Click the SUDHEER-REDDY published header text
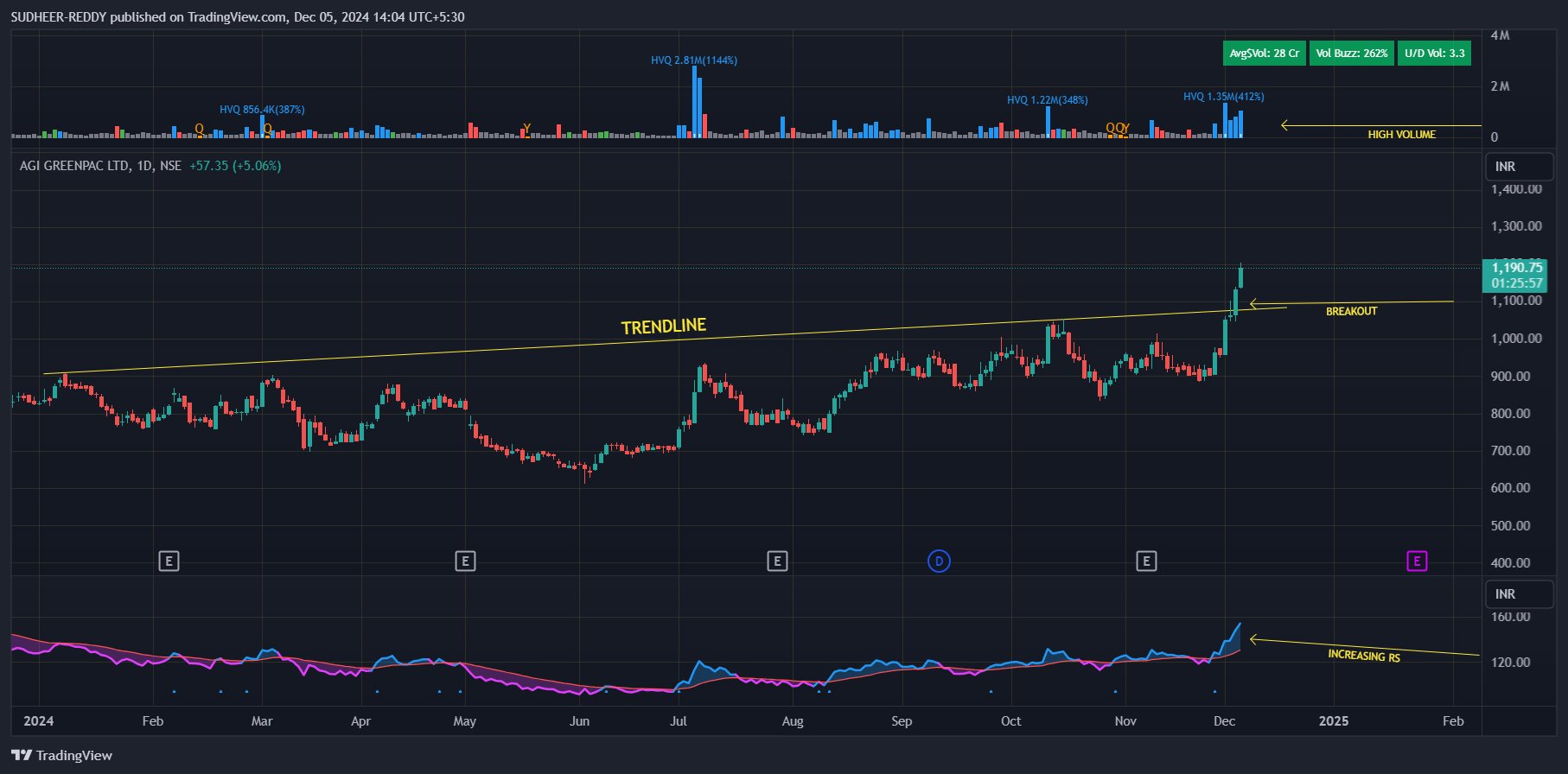1568x774 pixels. (238, 17)
